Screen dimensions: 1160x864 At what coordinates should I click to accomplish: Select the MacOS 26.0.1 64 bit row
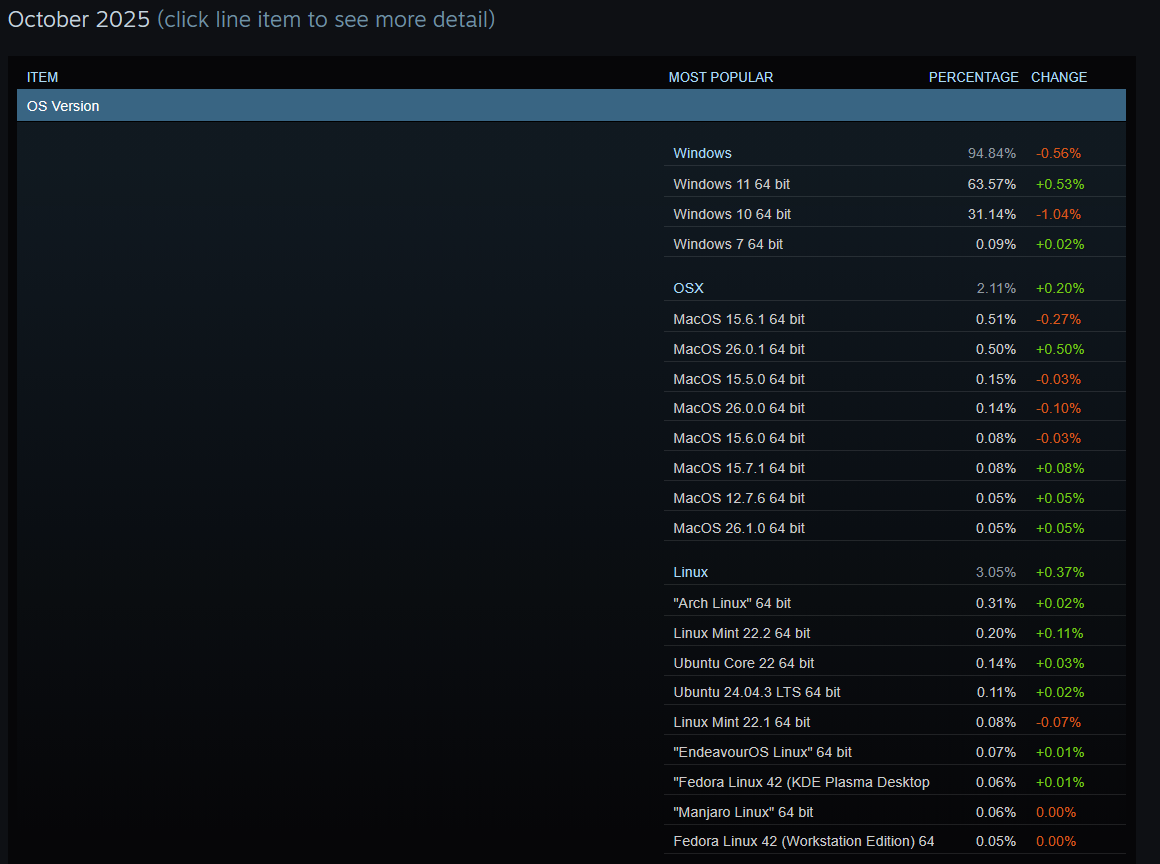pyautogui.click(x=895, y=348)
